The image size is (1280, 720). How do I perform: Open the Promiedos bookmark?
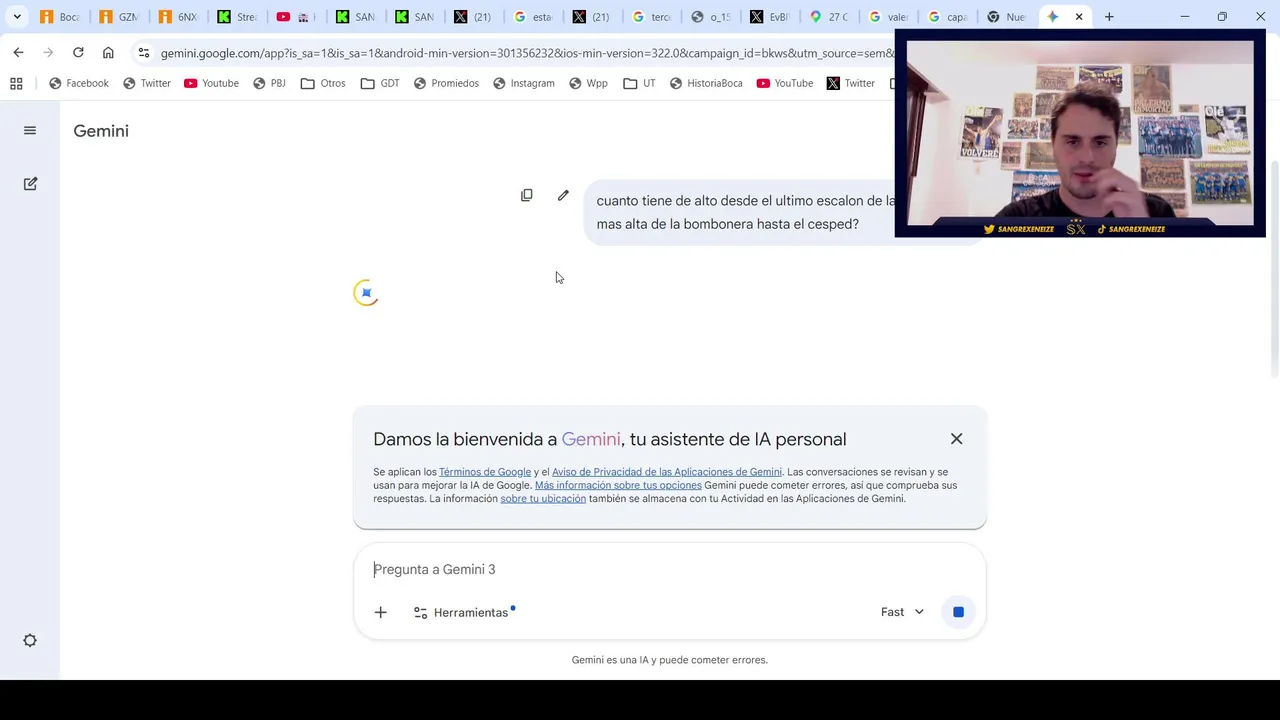tap(446, 83)
